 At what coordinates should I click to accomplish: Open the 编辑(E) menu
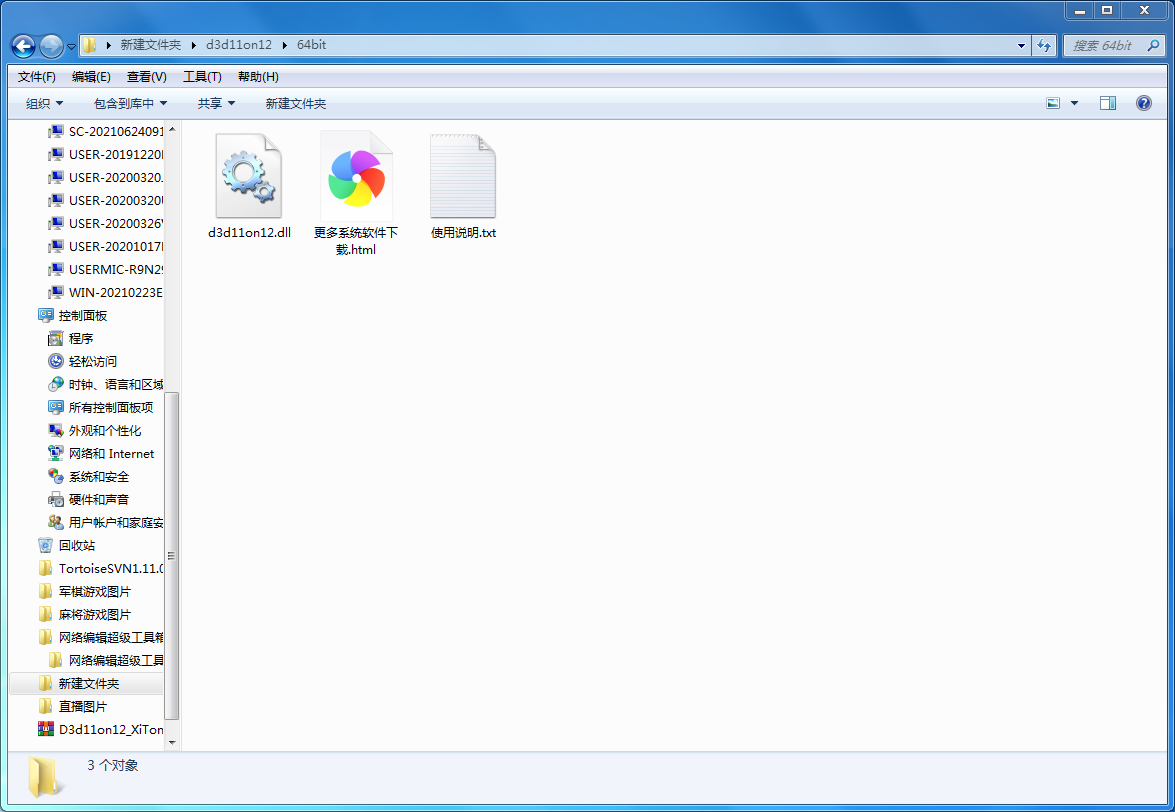click(91, 76)
